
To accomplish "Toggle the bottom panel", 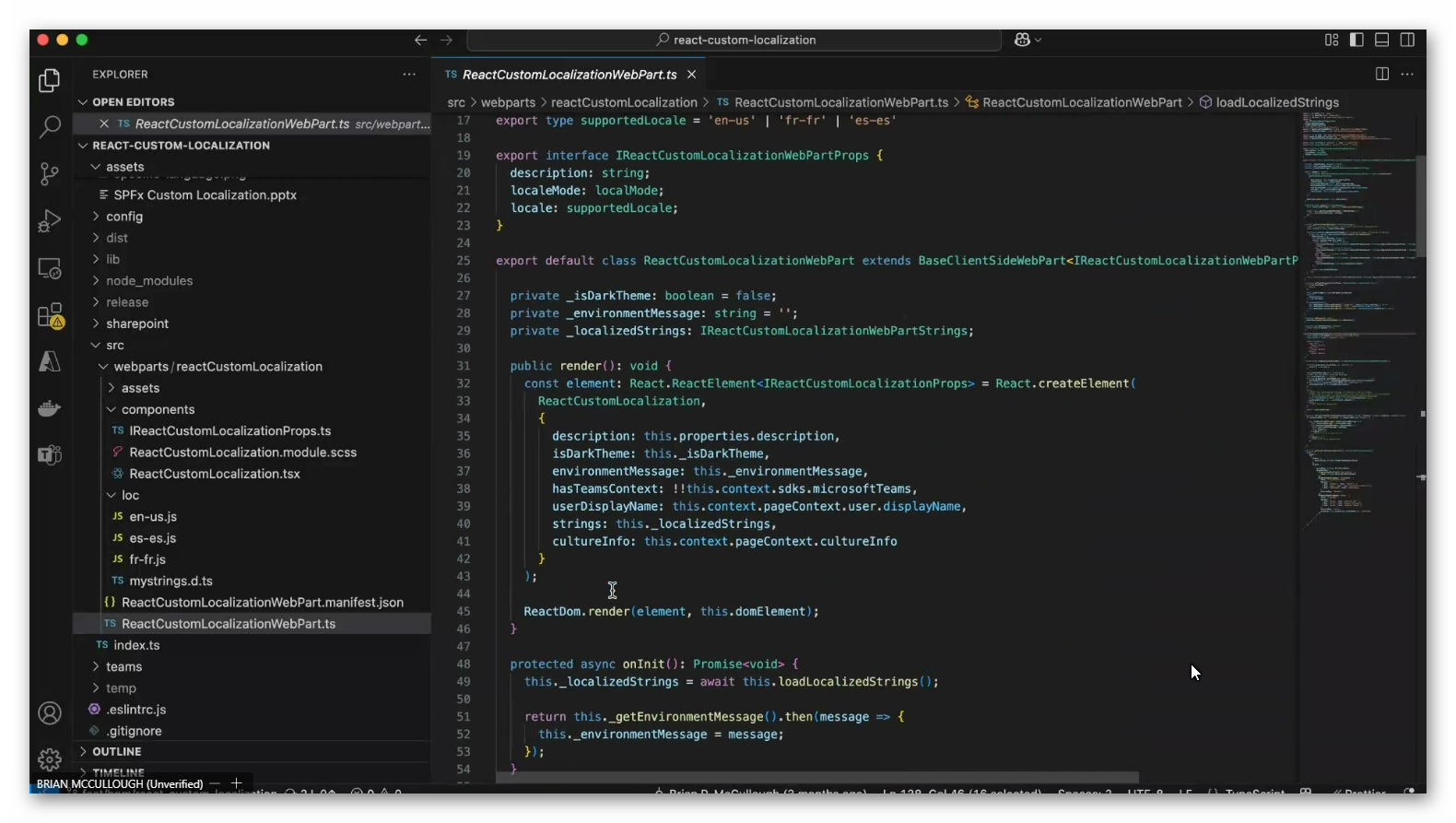I will 1382,40.
